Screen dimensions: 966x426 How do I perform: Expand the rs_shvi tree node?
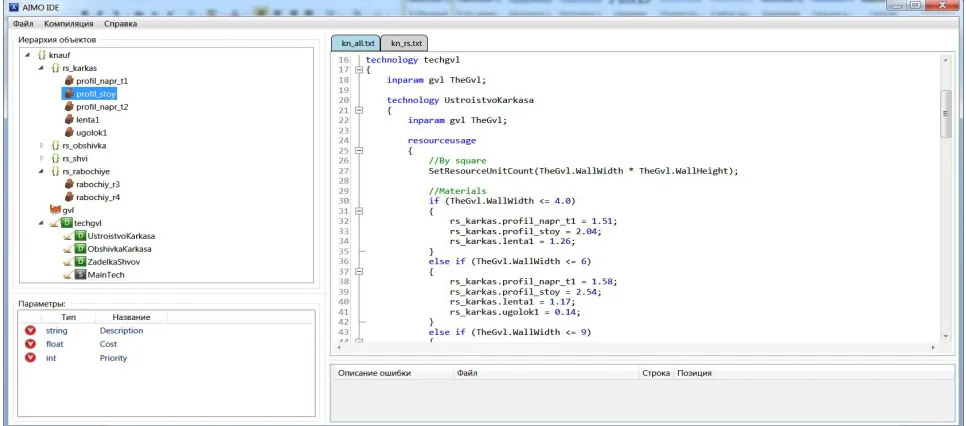[42, 158]
